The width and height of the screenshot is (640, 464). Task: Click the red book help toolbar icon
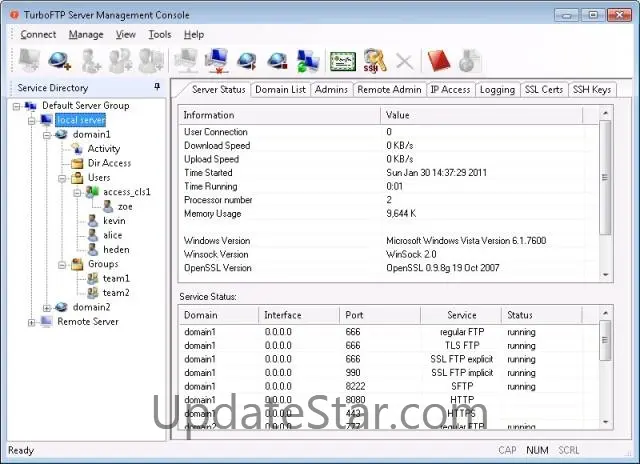438,62
